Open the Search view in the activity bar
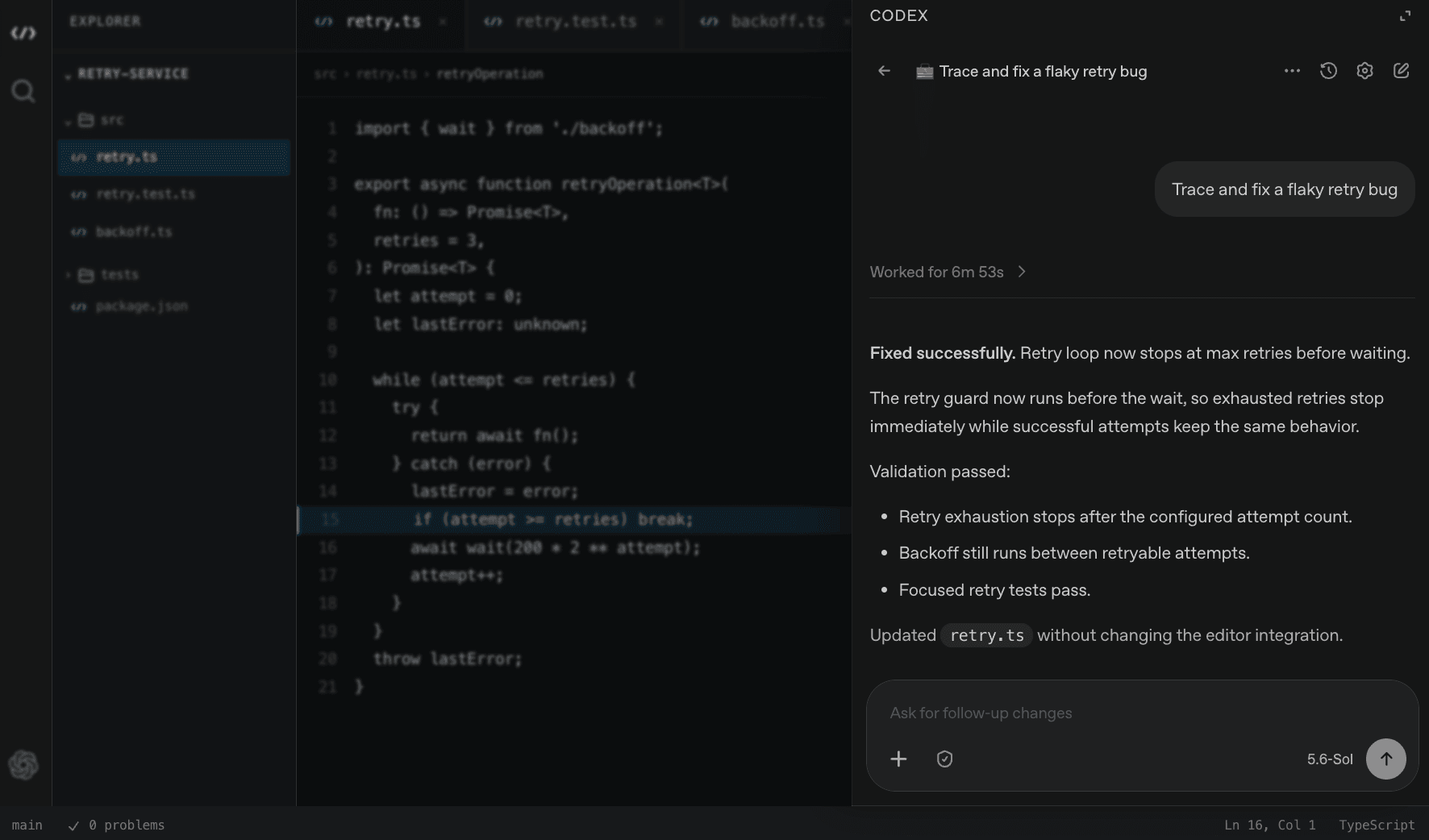The image size is (1429, 840). (x=23, y=91)
